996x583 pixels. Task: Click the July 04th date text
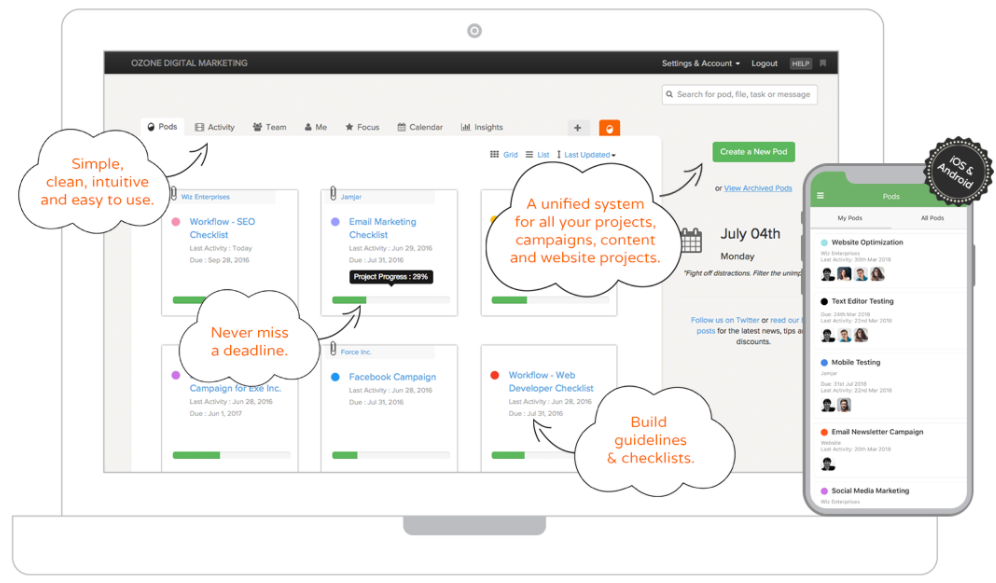(750, 234)
